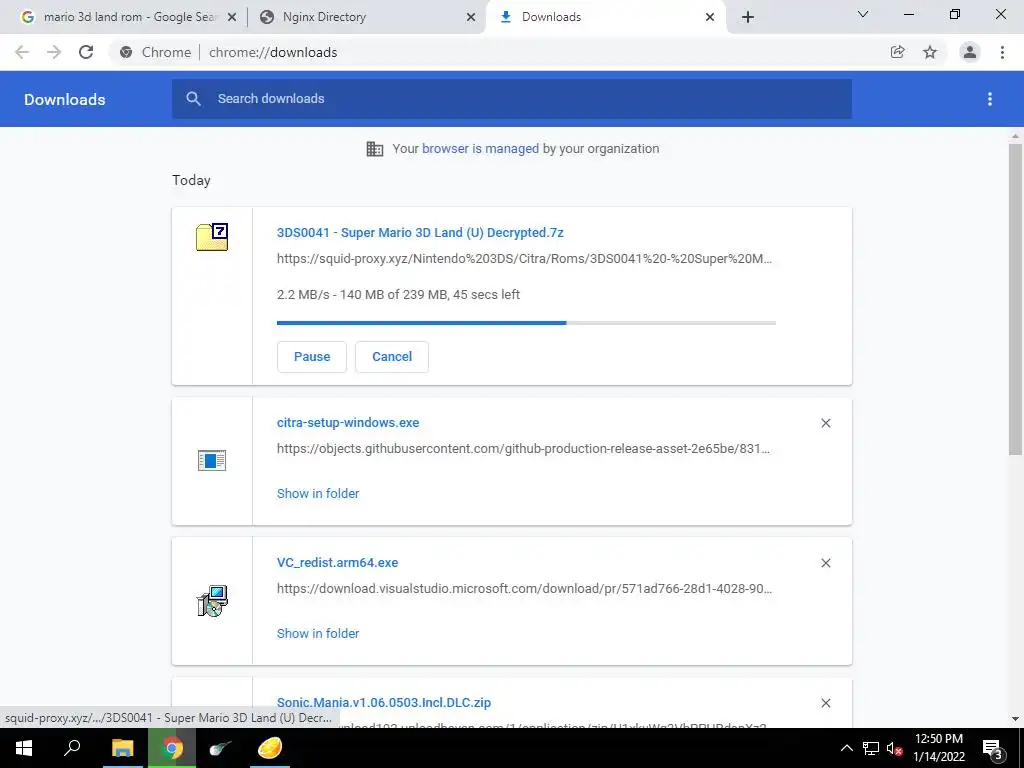
Task: Open the VC_redist.arm64.exe file link
Action: click(x=338, y=562)
